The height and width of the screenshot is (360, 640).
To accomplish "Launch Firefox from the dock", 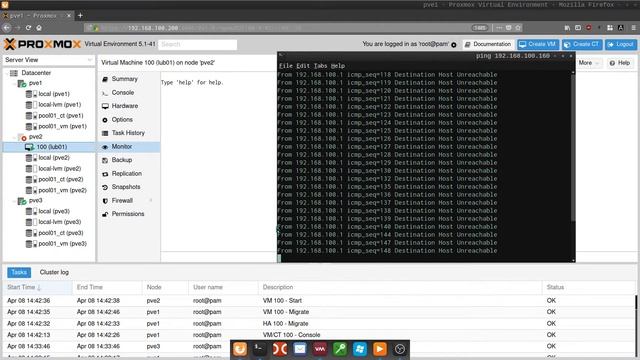I will (240, 349).
